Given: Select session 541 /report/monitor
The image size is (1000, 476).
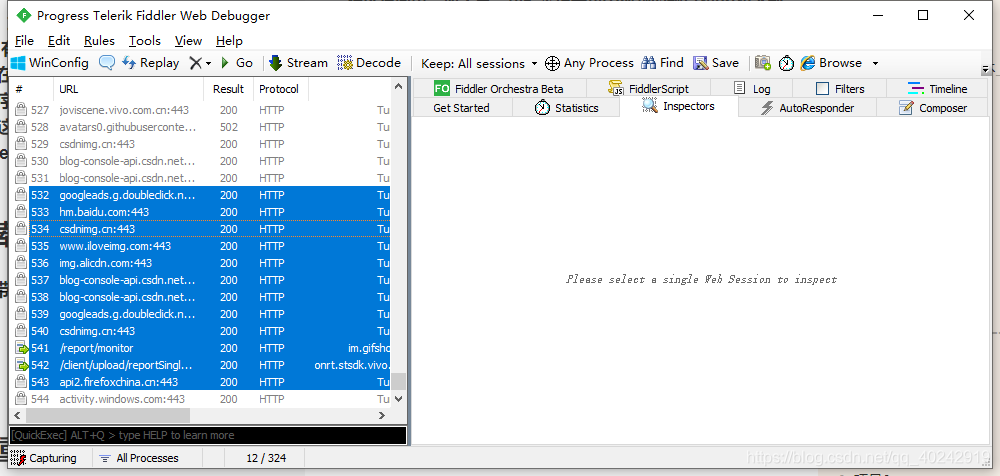Looking at the screenshot, I should point(201,348).
